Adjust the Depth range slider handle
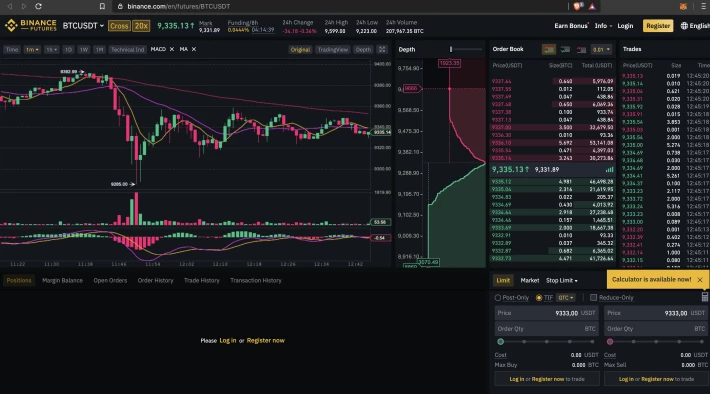 (451, 49)
